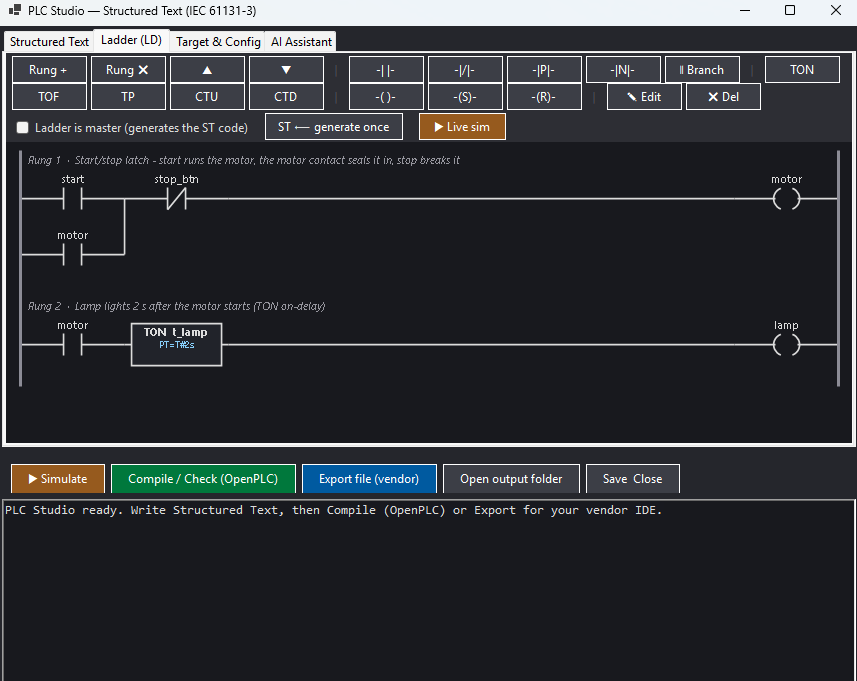Insert a CTD down-counter block
This screenshot has height=681, width=857.
point(286,97)
